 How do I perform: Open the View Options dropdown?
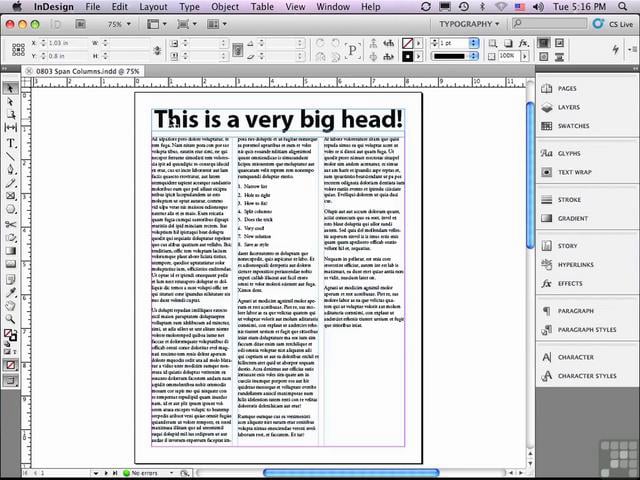coord(157,24)
